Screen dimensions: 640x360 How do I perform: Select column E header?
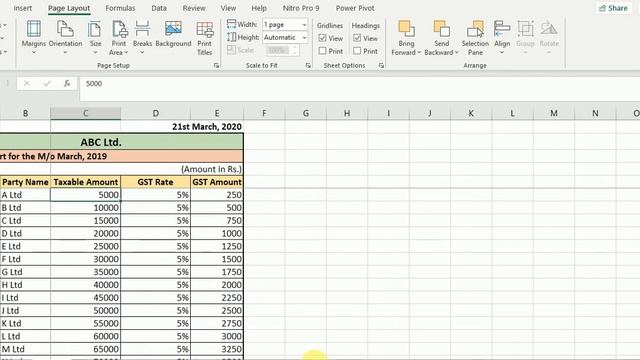point(217,113)
